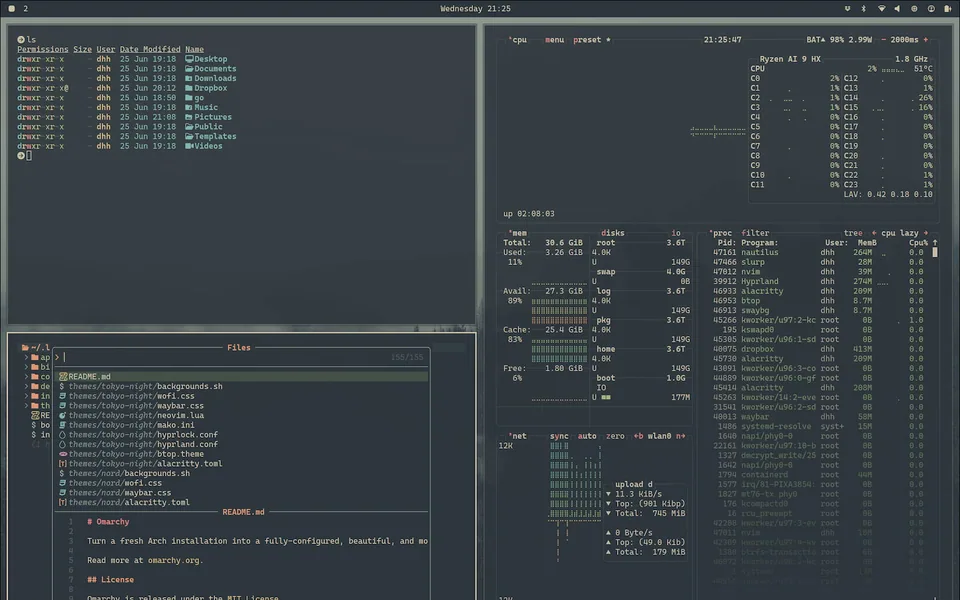The width and height of the screenshot is (960, 600).
Task: Toggle io mode in btop mem box
Action: 676,233
